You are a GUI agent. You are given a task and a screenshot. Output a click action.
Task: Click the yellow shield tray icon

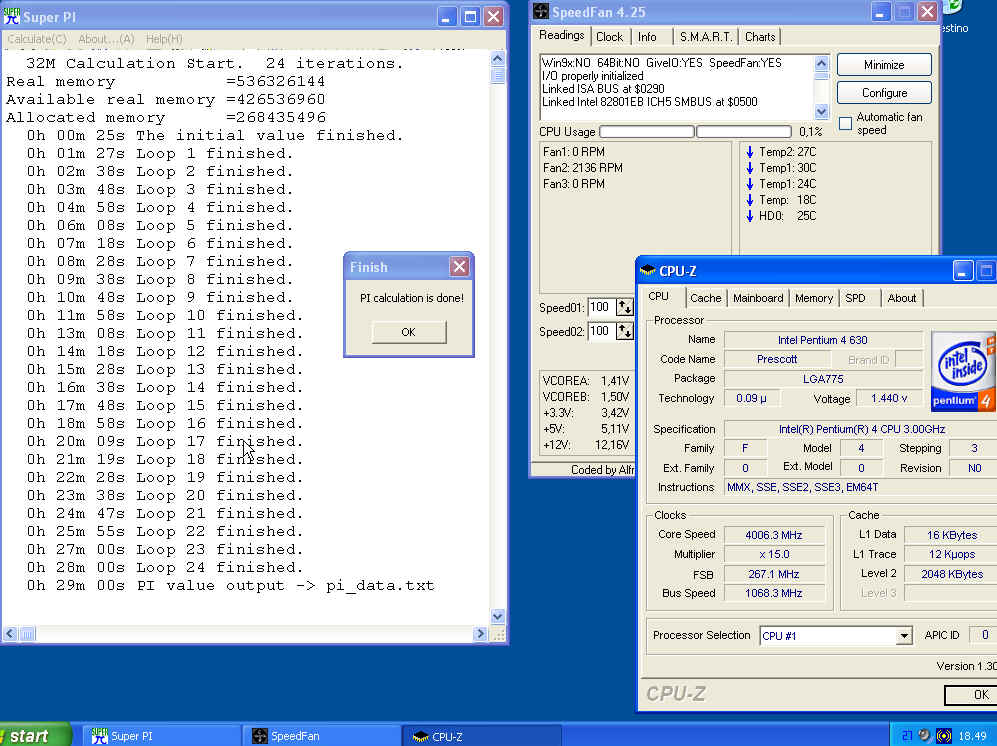pos(944,736)
